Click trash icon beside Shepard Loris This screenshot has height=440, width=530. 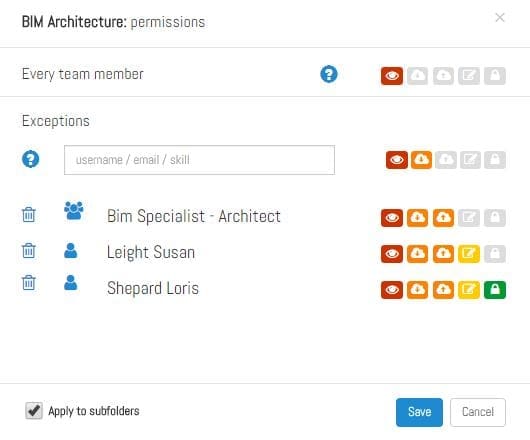[x=29, y=283]
